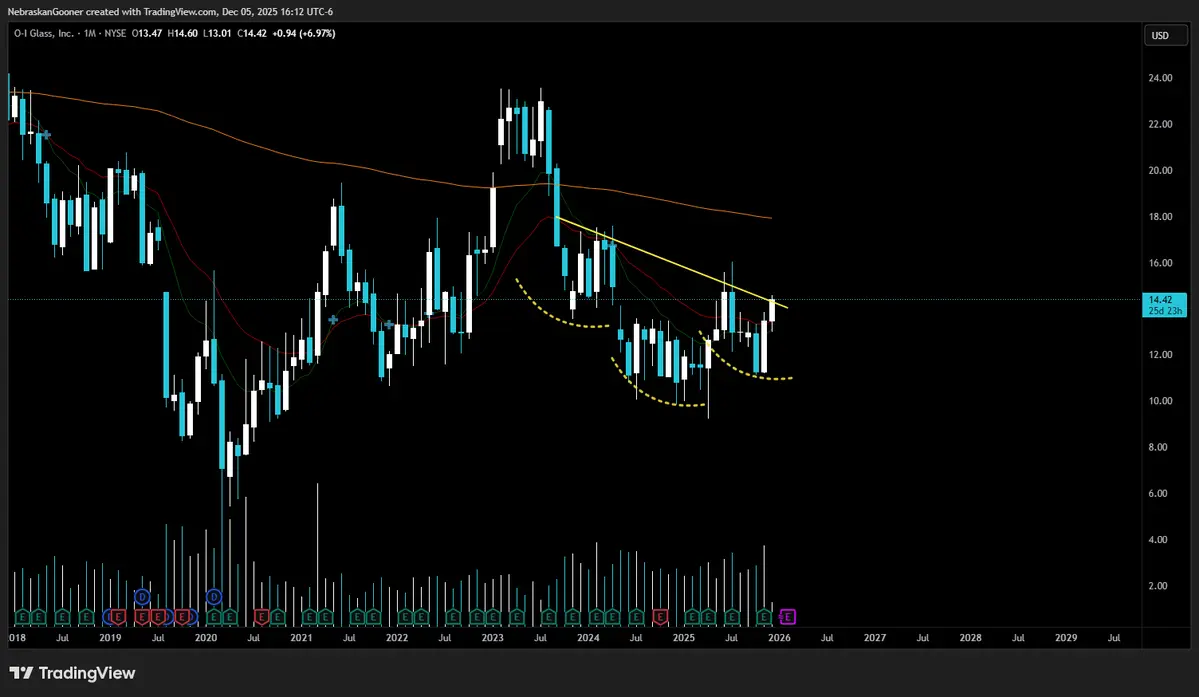This screenshot has width=1199, height=697.
Task: Click the 2026 label on time axis
Action: (779, 637)
